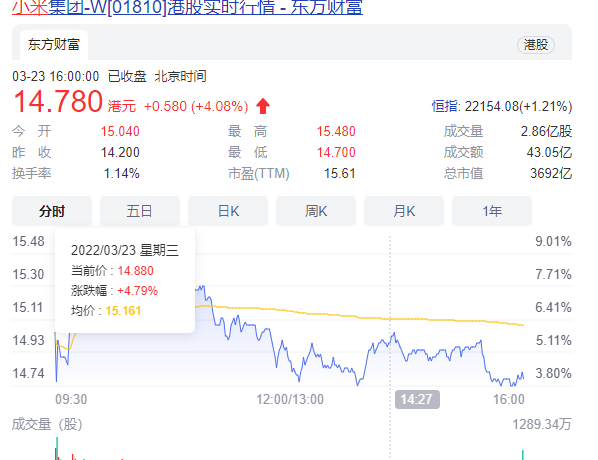Click tooltip current price 14.880

click(135, 271)
